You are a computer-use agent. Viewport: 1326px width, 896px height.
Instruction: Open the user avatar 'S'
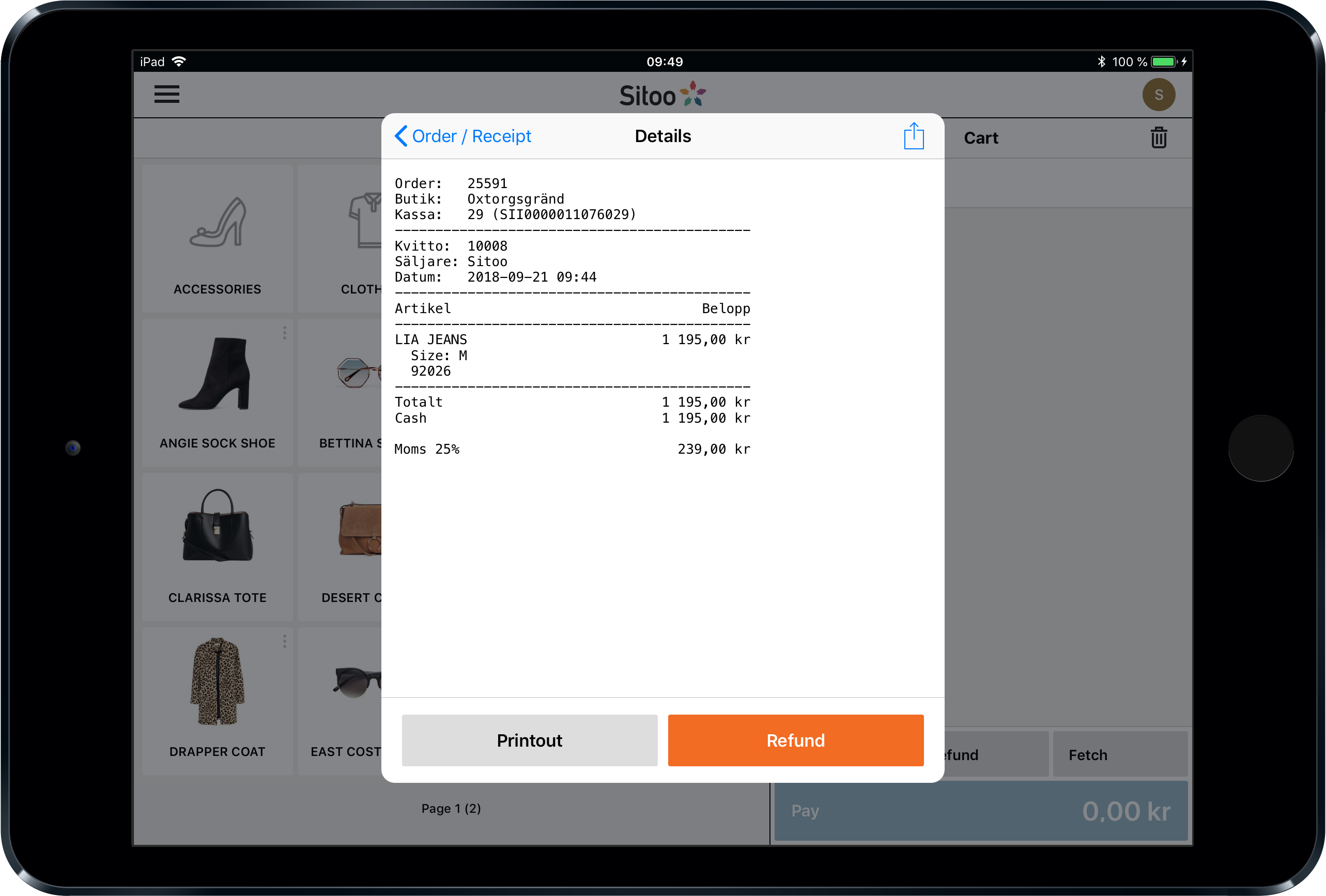(1158, 95)
